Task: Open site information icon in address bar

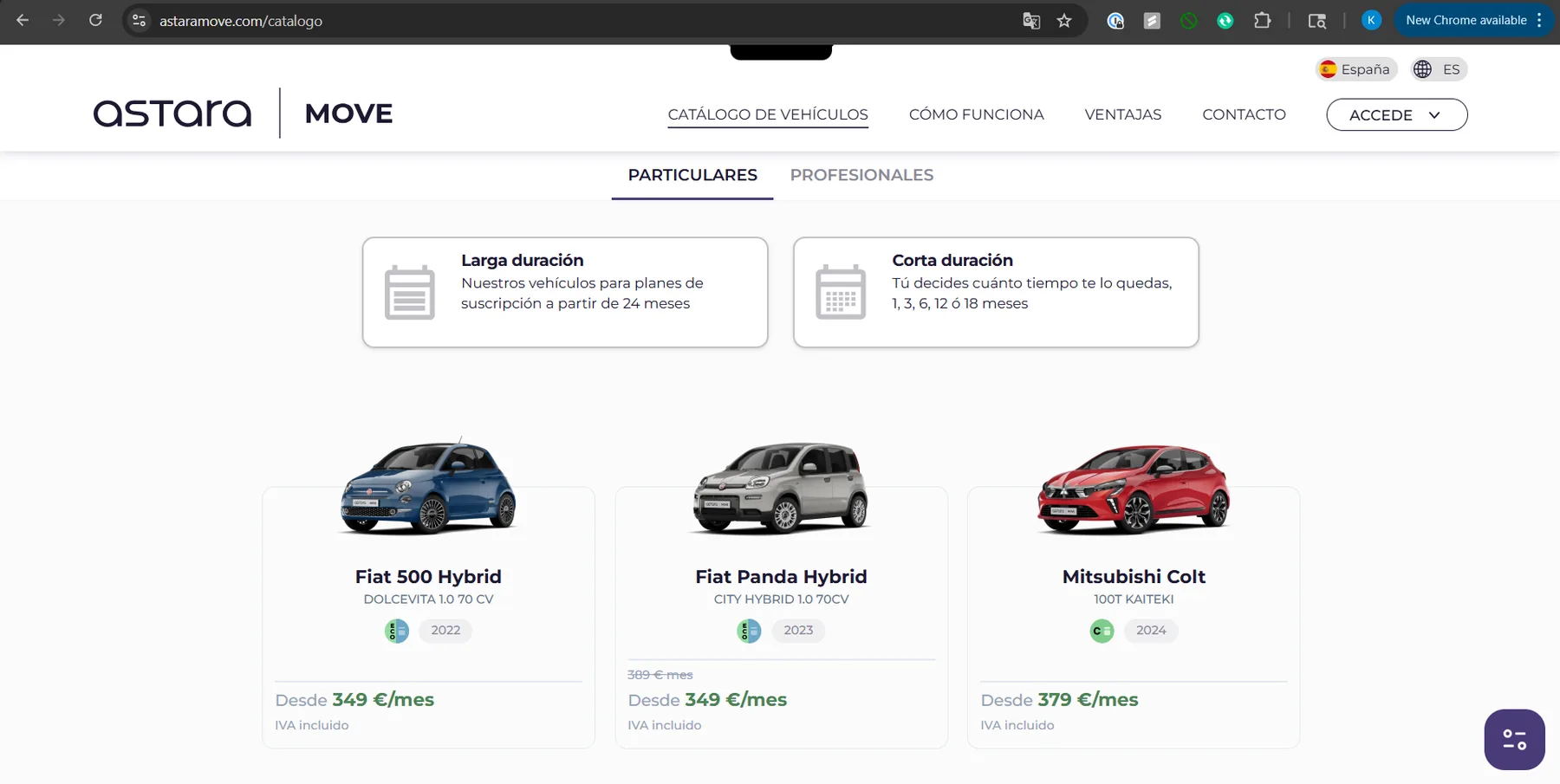Action: [x=139, y=20]
